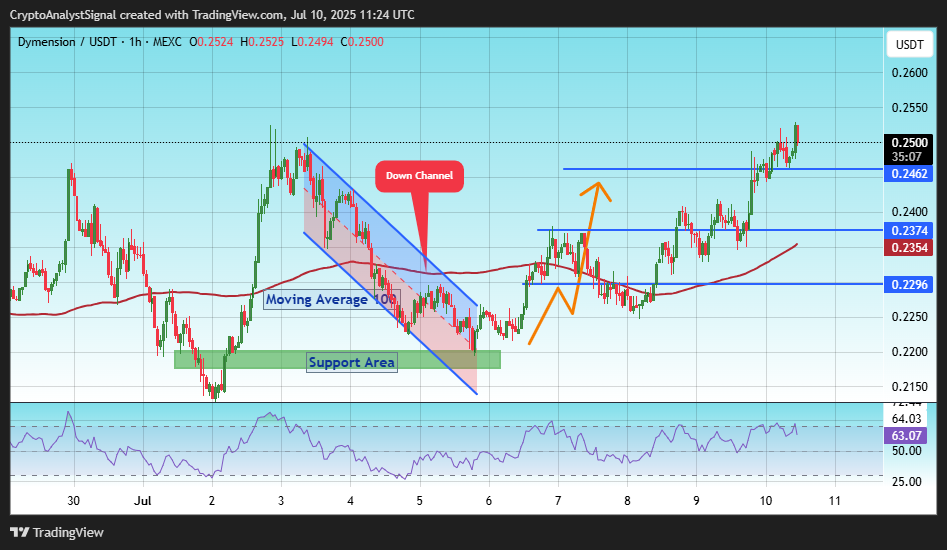
Task: Click the open price value O0.2524
Action: tap(211, 42)
